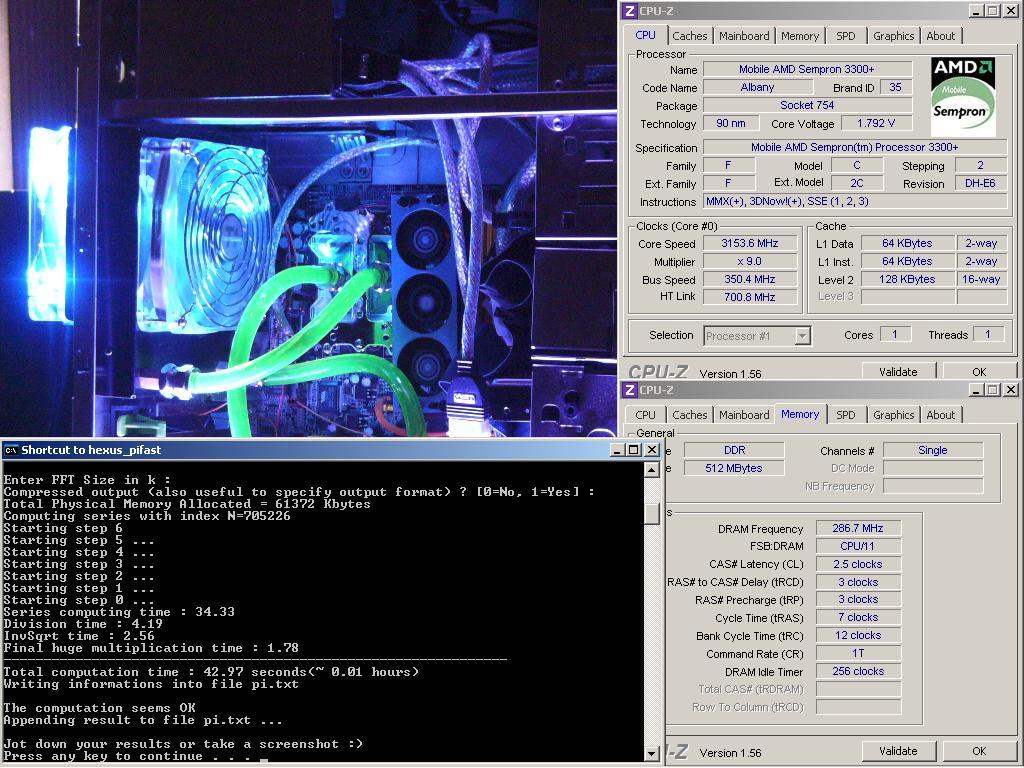Open the Processor #1 selection dropdown
This screenshot has width=1024, height=768.
[803, 336]
